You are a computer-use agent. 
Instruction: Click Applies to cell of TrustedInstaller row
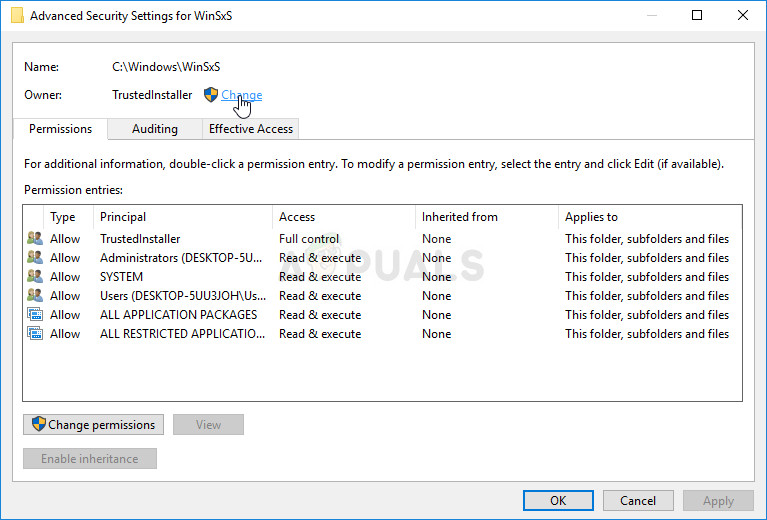647,239
